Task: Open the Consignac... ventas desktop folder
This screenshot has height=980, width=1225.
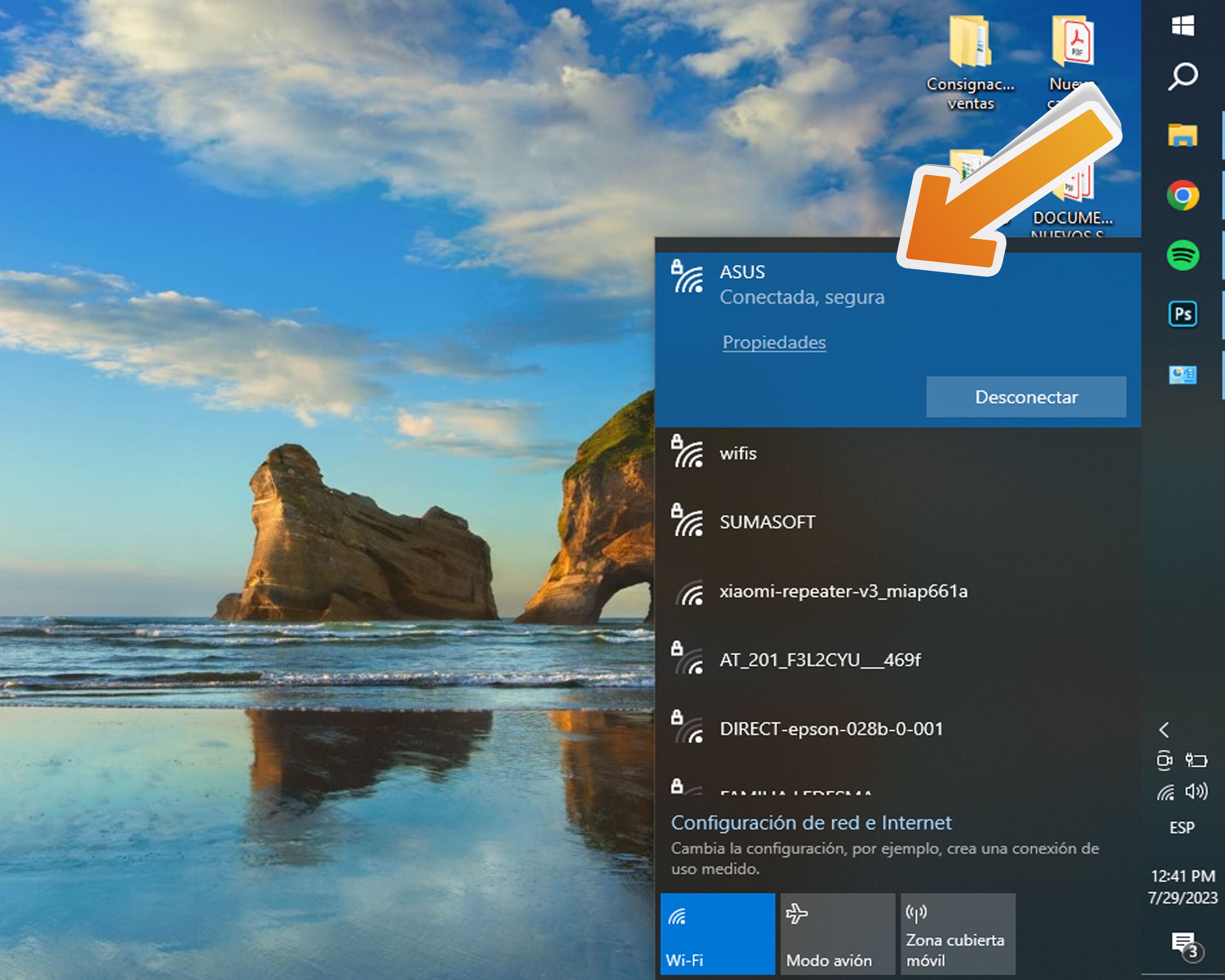Action: tap(971, 62)
